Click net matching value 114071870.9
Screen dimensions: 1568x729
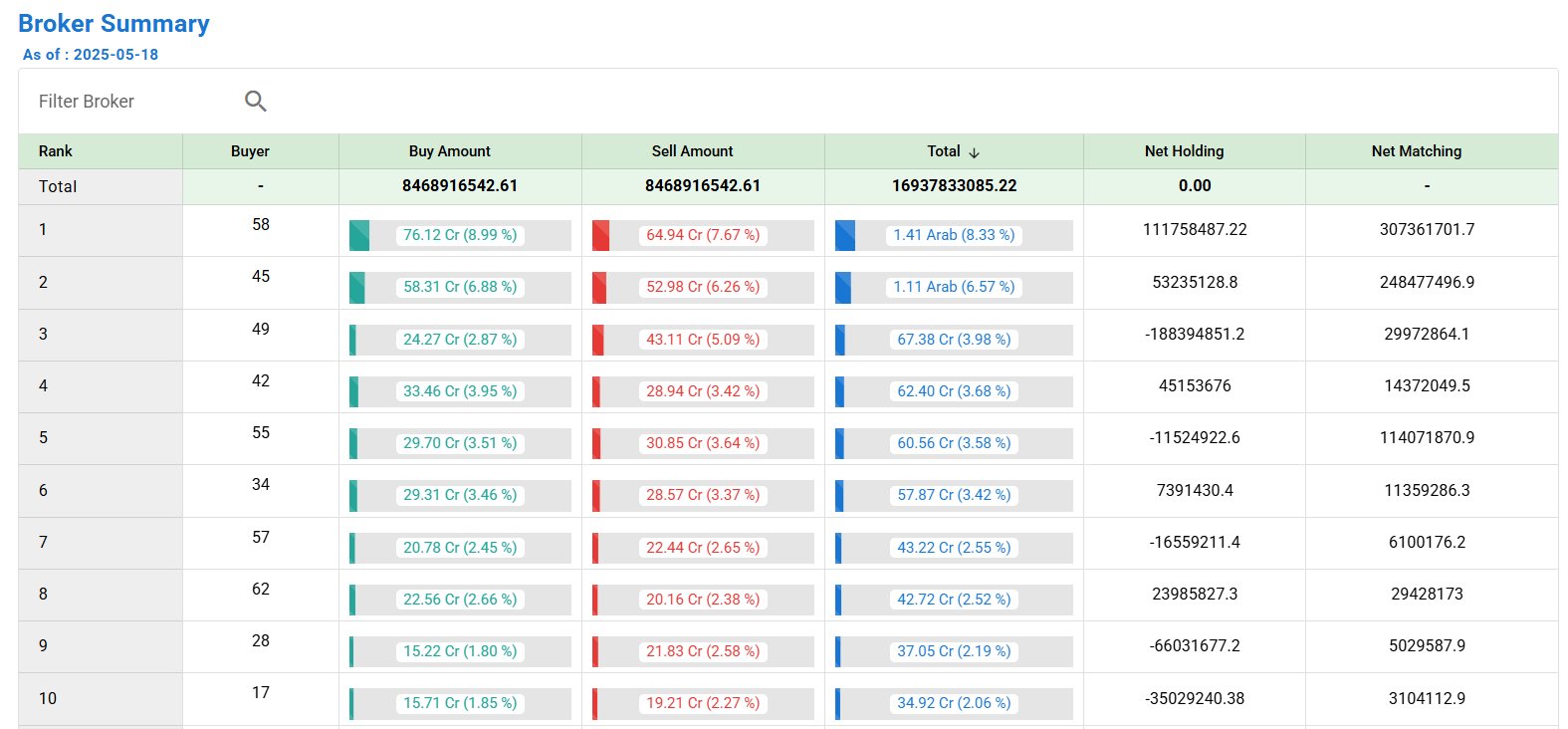(x=1427, y=438)
